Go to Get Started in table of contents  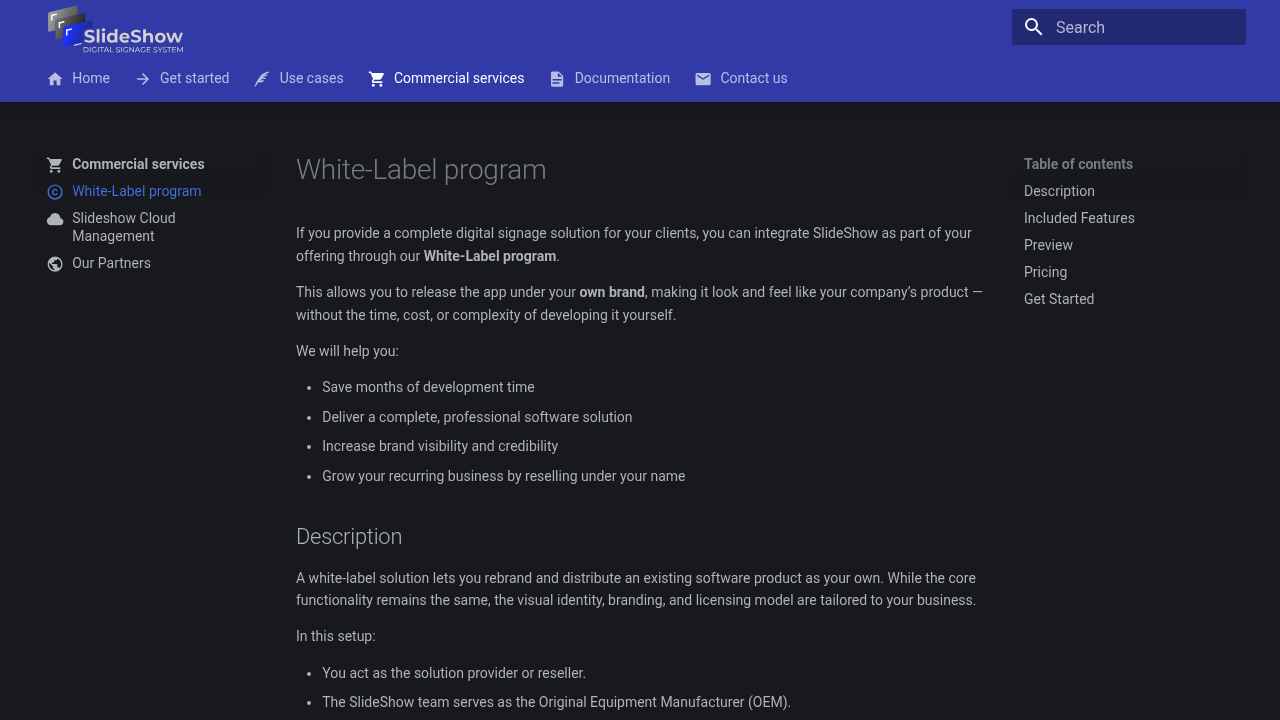[x=1059, y=299]
